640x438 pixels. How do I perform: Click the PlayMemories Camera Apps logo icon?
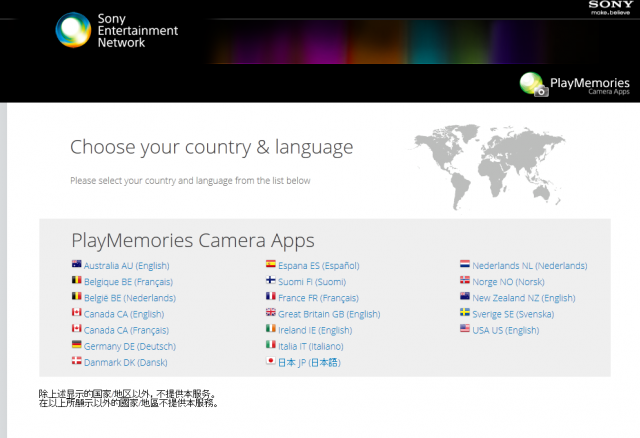(x=534, y=84)
